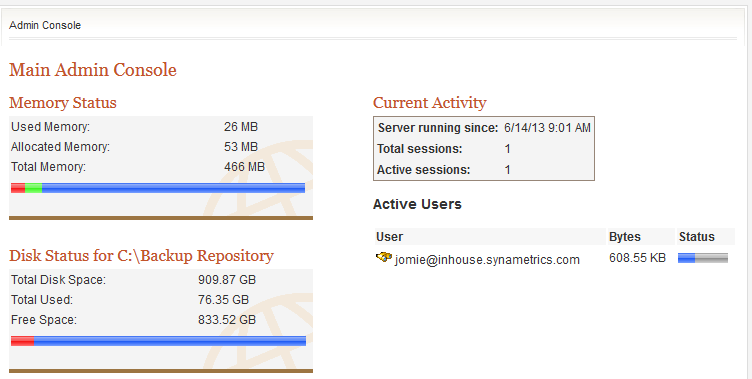Click the 608.55 KB bytes value
This screenshot has height=379, width=752.
(637, 258)
